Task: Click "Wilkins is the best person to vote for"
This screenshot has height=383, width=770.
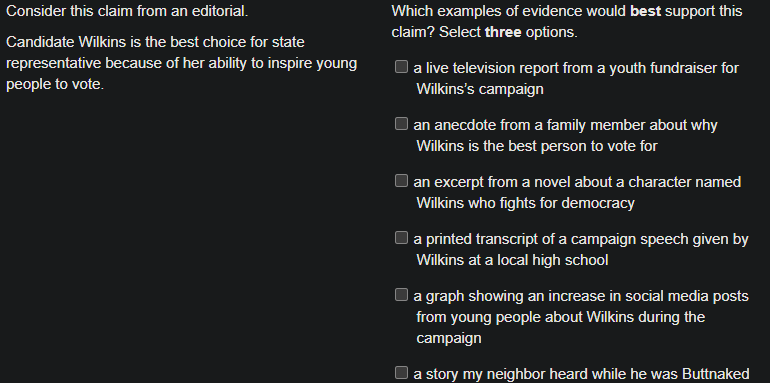Action: pyautogui.click(x=537, y=146)
